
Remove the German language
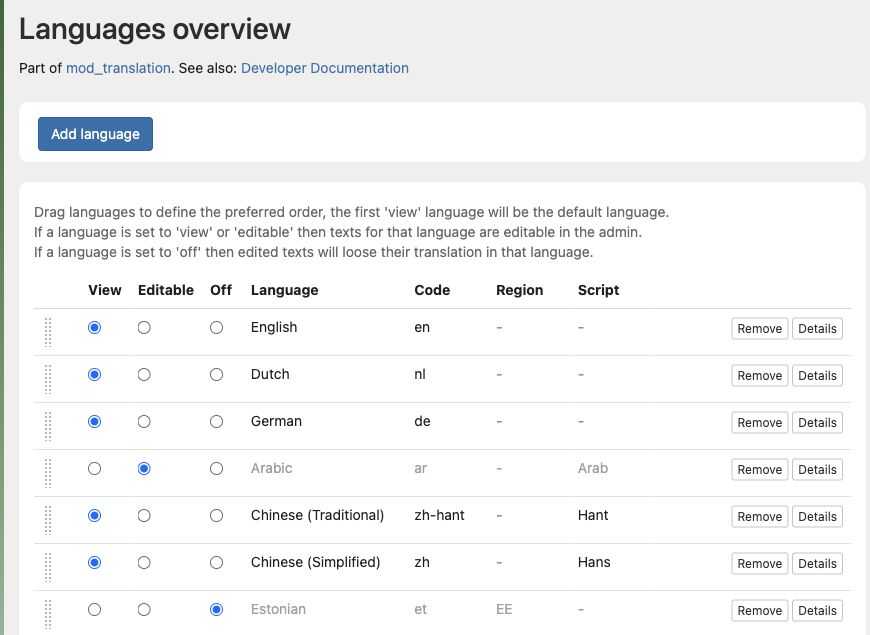pos(760,423)
